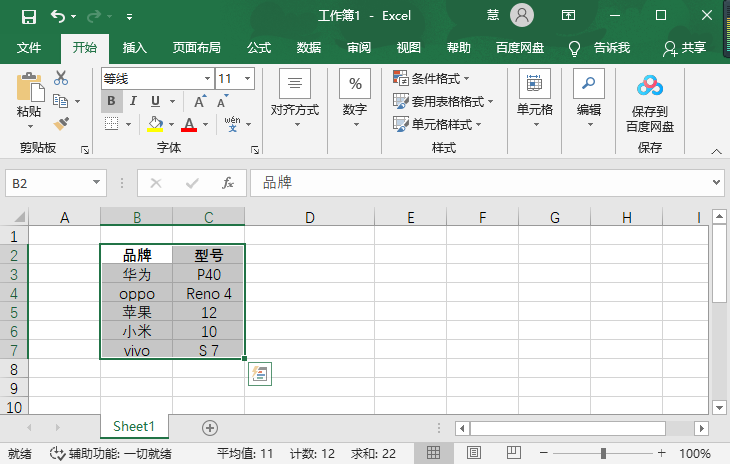This screenshot has width=730, height=464.
Task: Switch to Normal view
Action: coord(433,452)
